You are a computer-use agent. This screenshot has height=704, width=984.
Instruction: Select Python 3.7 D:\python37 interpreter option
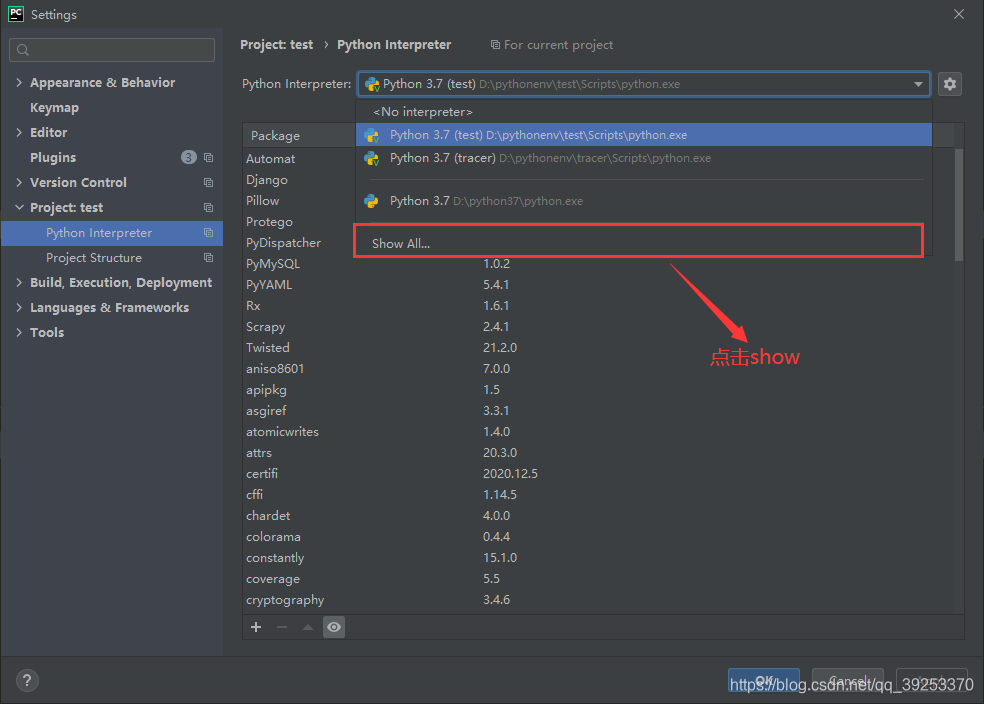click(x=644, y=201)
